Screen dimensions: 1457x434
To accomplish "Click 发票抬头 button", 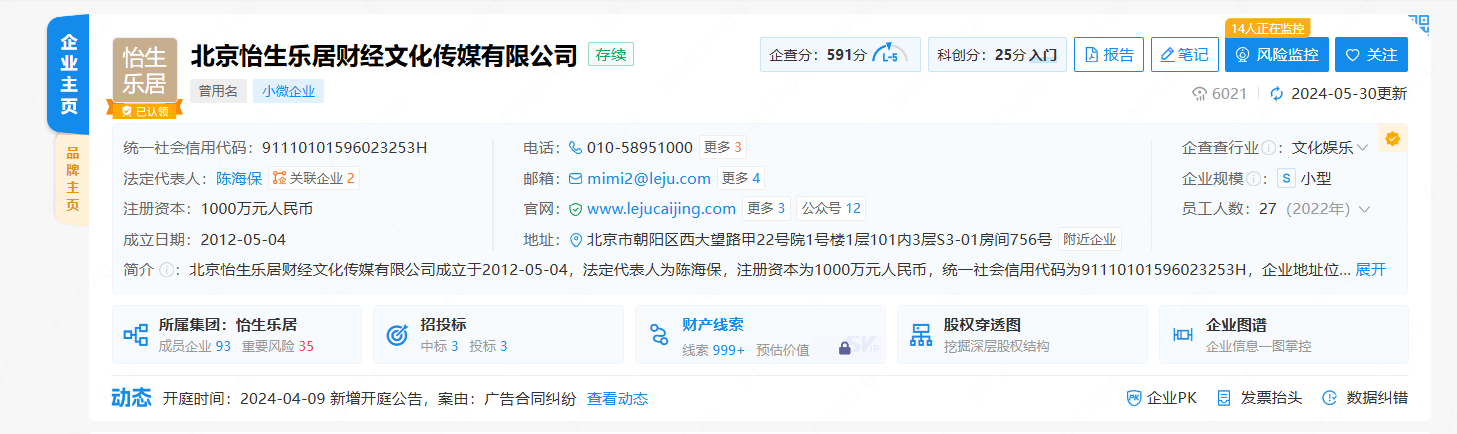I will (1259, 398).
